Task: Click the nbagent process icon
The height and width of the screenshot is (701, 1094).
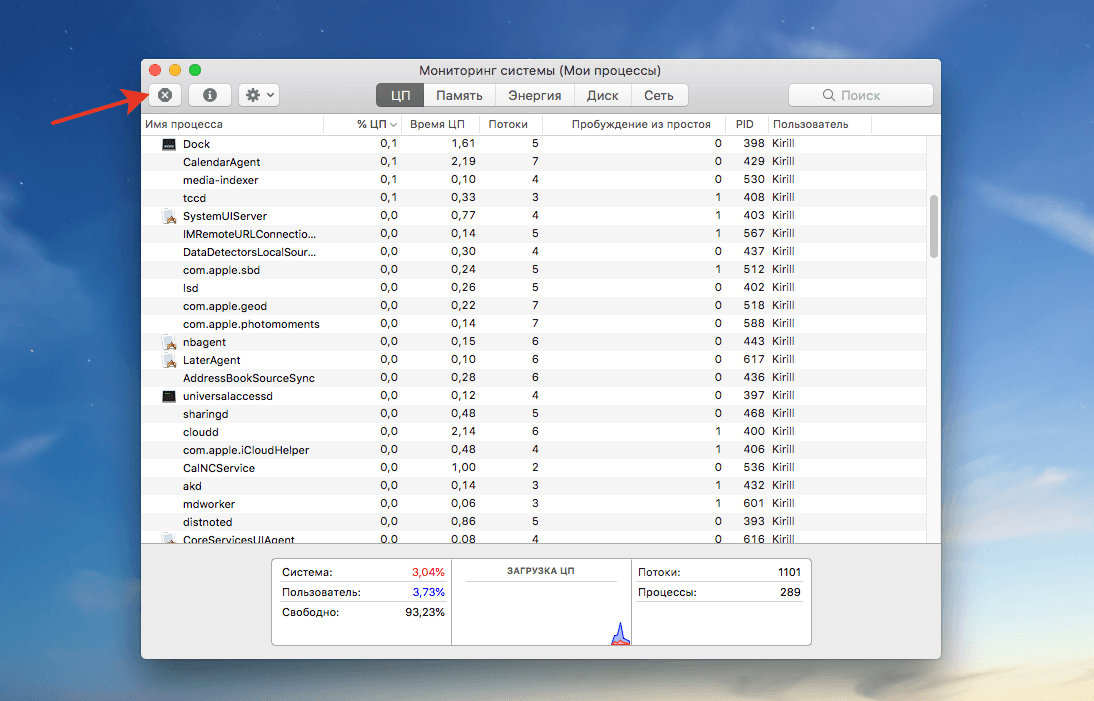Action: tap(168, 342)
